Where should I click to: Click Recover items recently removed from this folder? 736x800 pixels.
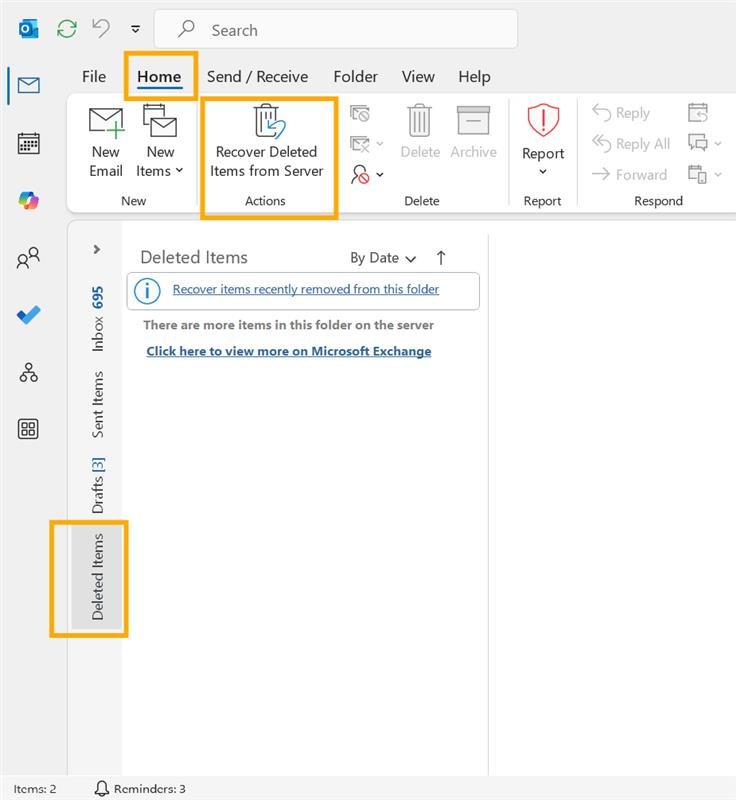(306, 289)
